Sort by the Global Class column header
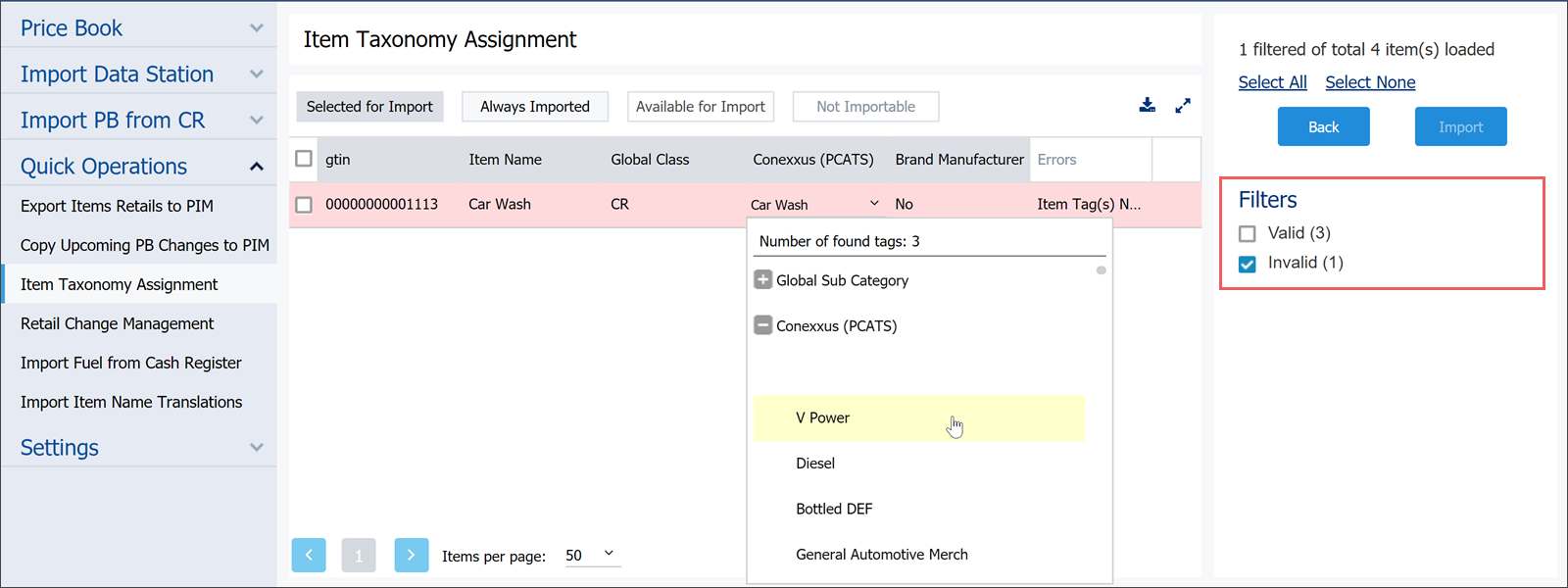 (650, 160)
